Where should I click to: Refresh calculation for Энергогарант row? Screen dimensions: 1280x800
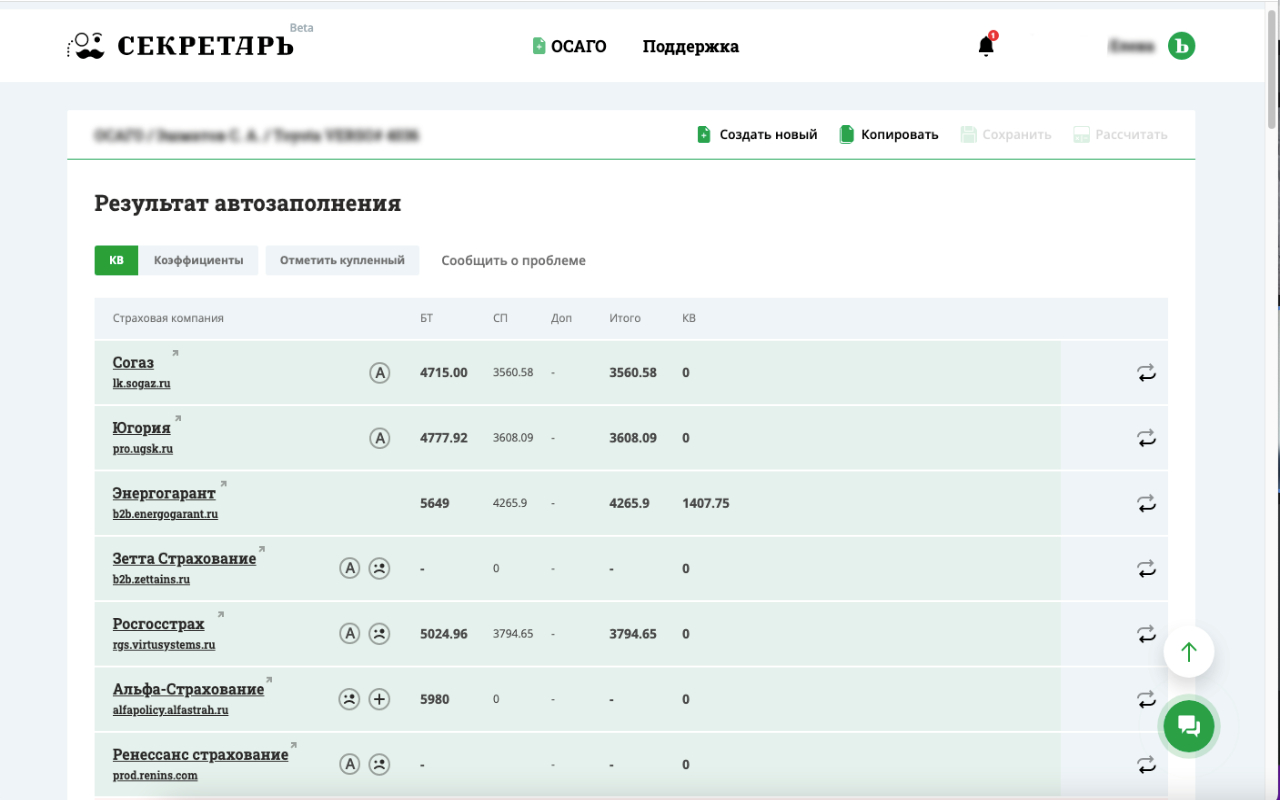tap(1146, 503)
